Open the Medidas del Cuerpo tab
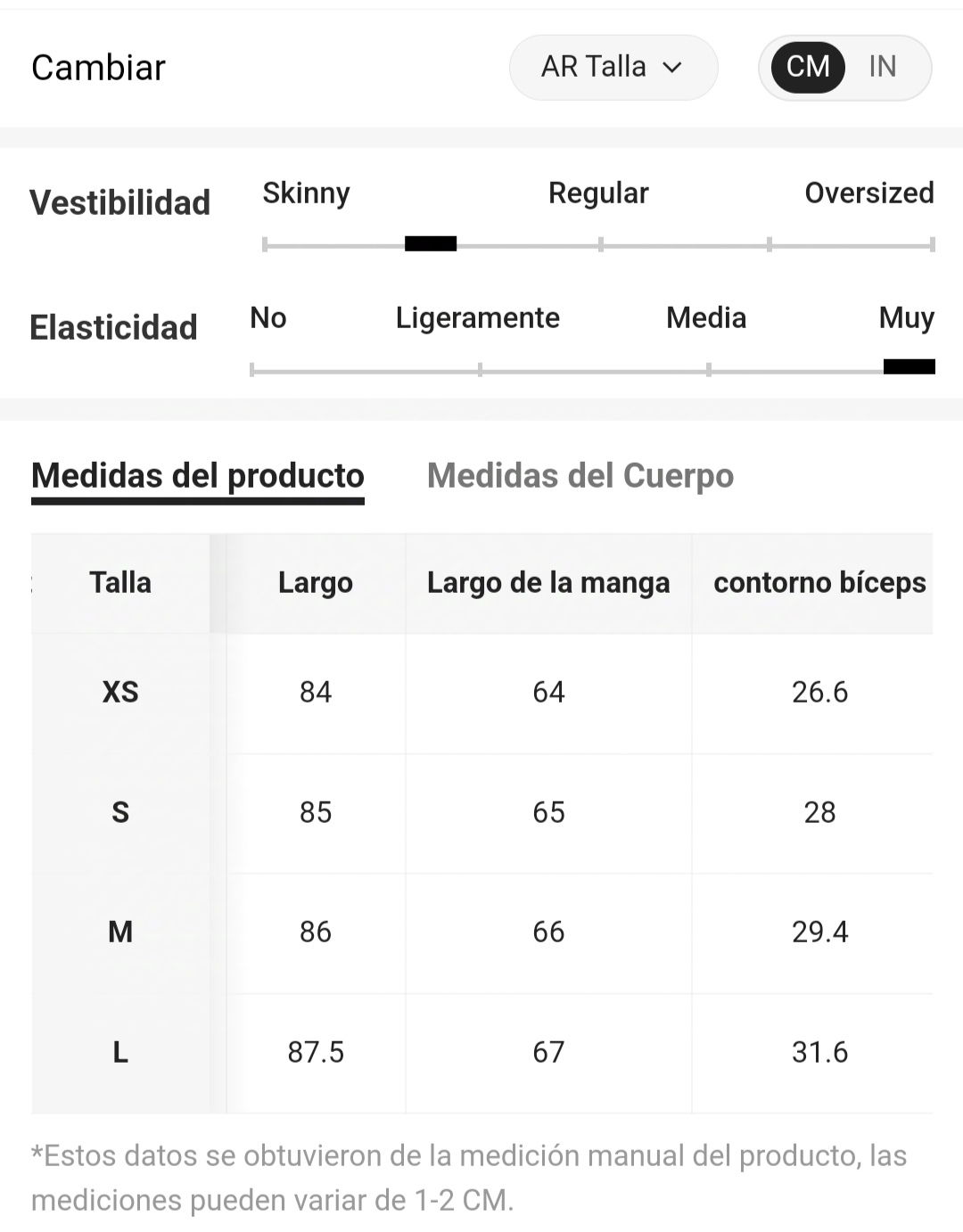Image resolution: width=963 pixels, height=1232 pixels. [x=580, y=475]
